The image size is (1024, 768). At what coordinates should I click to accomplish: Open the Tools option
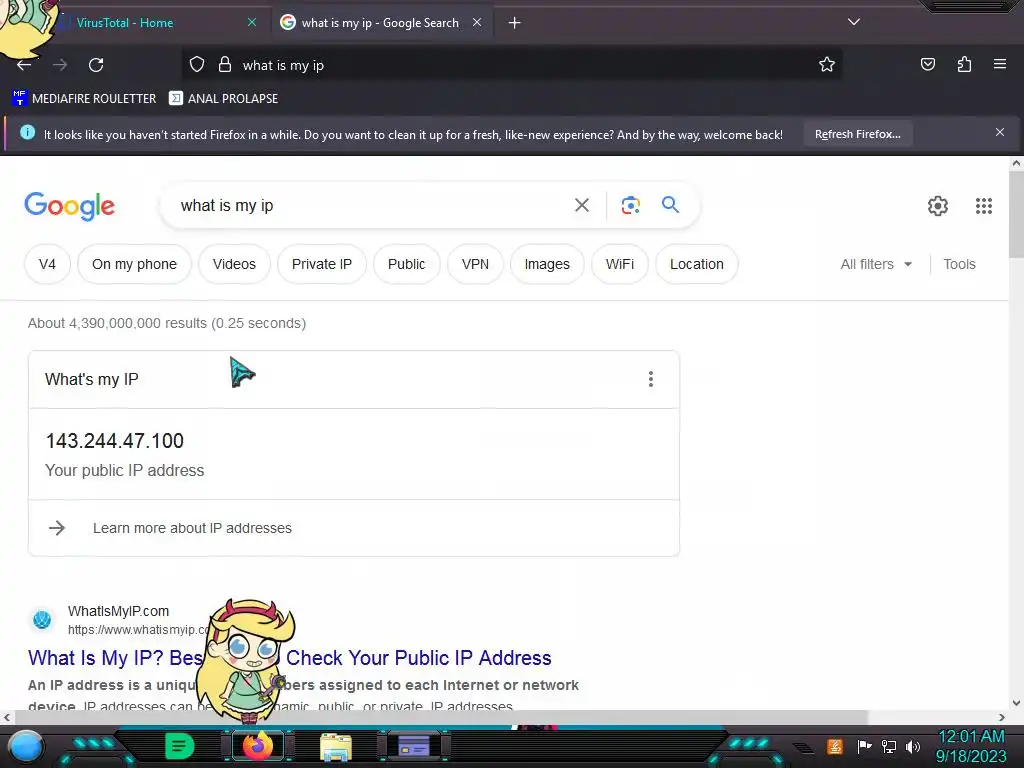959,264
